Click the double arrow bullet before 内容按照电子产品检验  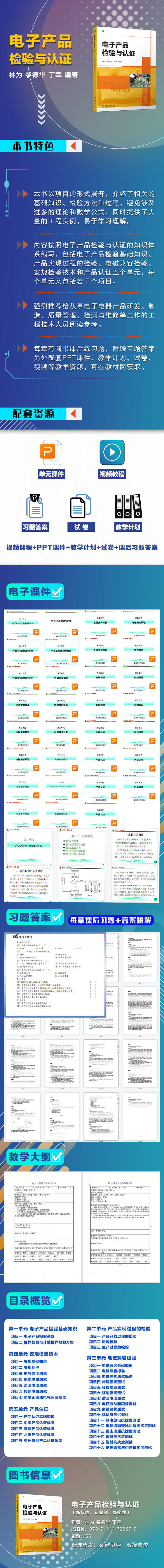tap(22, 245)
